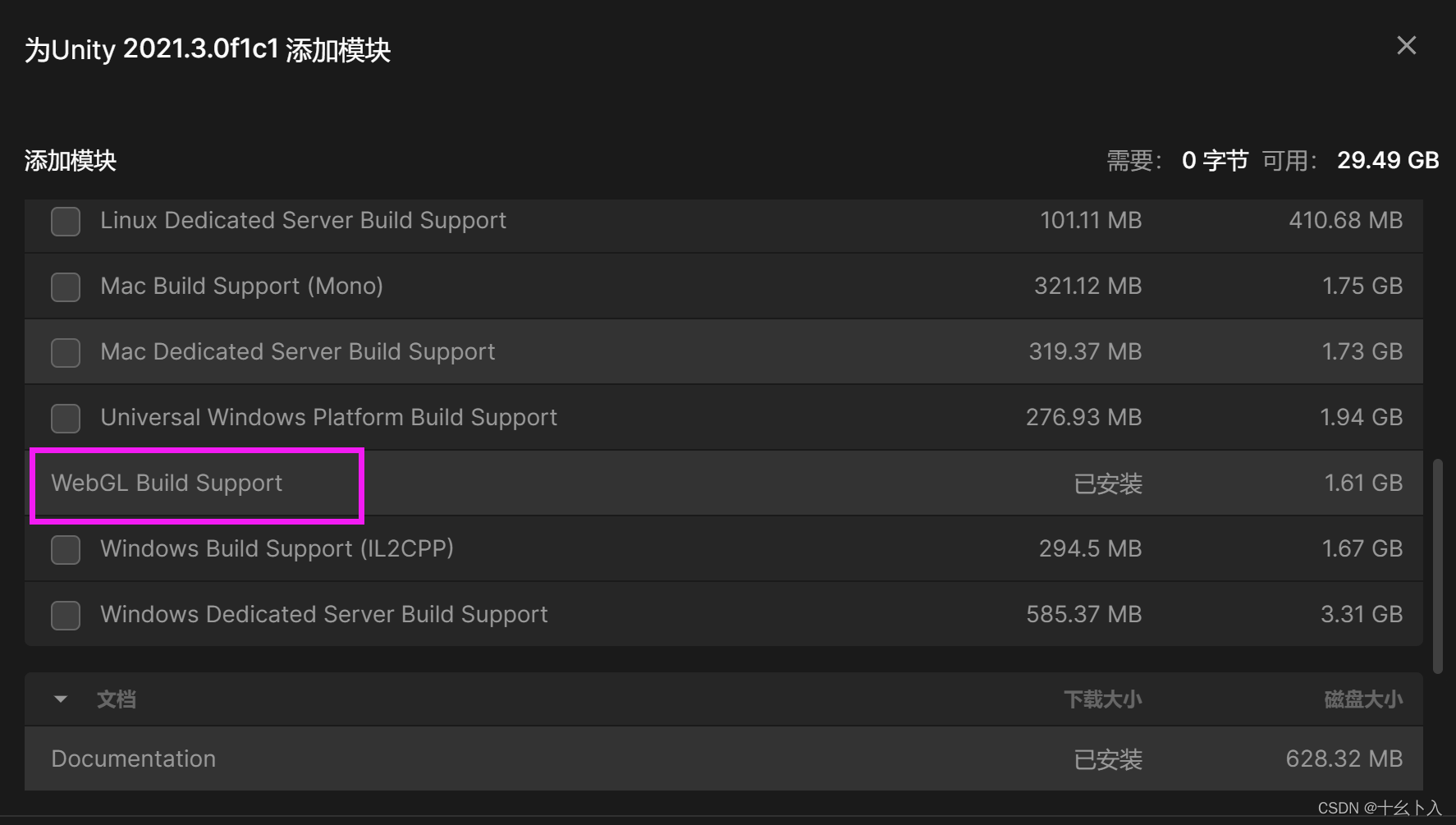Collapse the 文档 section arrow
This screenshot has height=825, width=1456.
tap(60, 699)
